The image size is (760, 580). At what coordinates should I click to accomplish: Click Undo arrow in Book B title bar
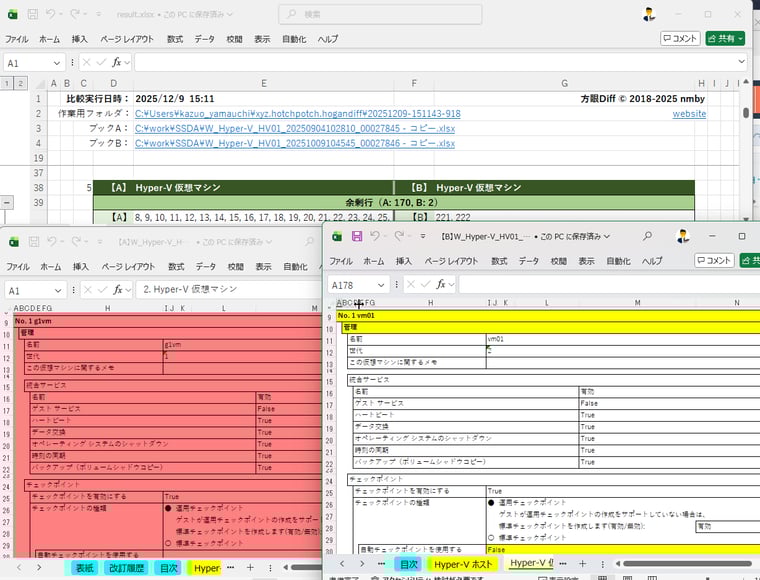coord(375,236)
